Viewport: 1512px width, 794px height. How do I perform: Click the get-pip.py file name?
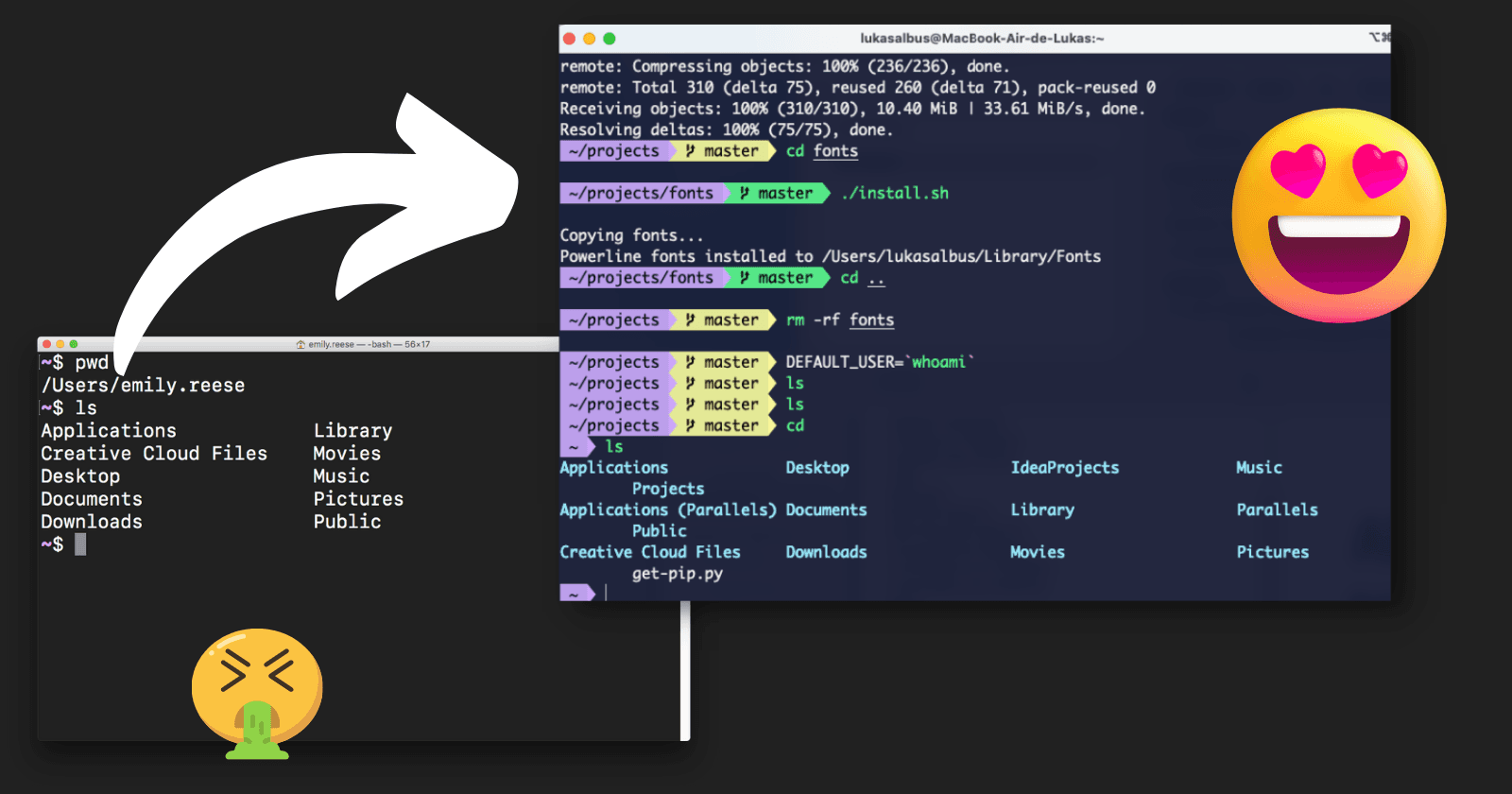tap(677, 574)
